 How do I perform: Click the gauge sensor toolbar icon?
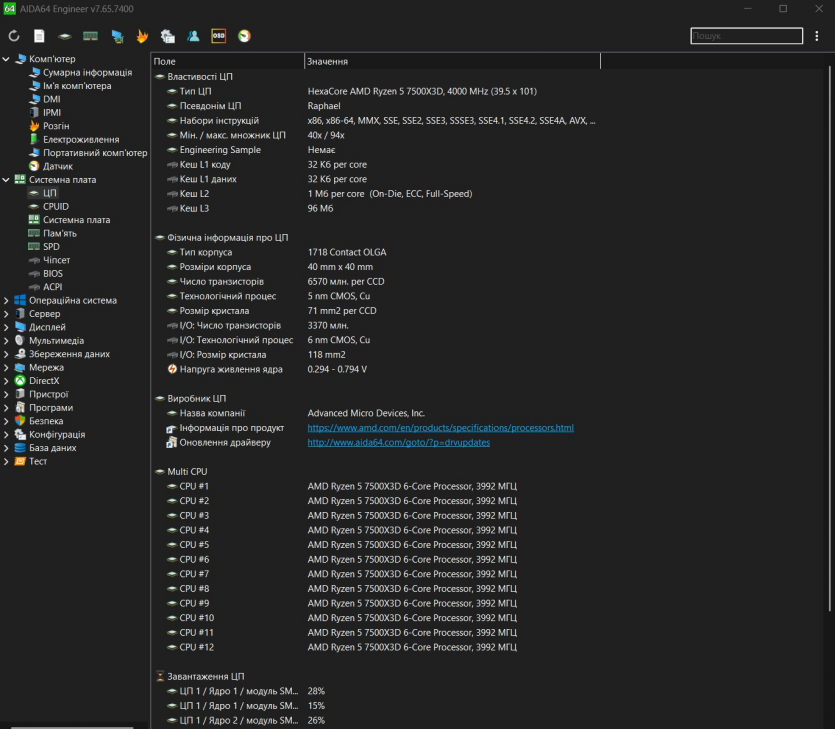tap(244, 36)
